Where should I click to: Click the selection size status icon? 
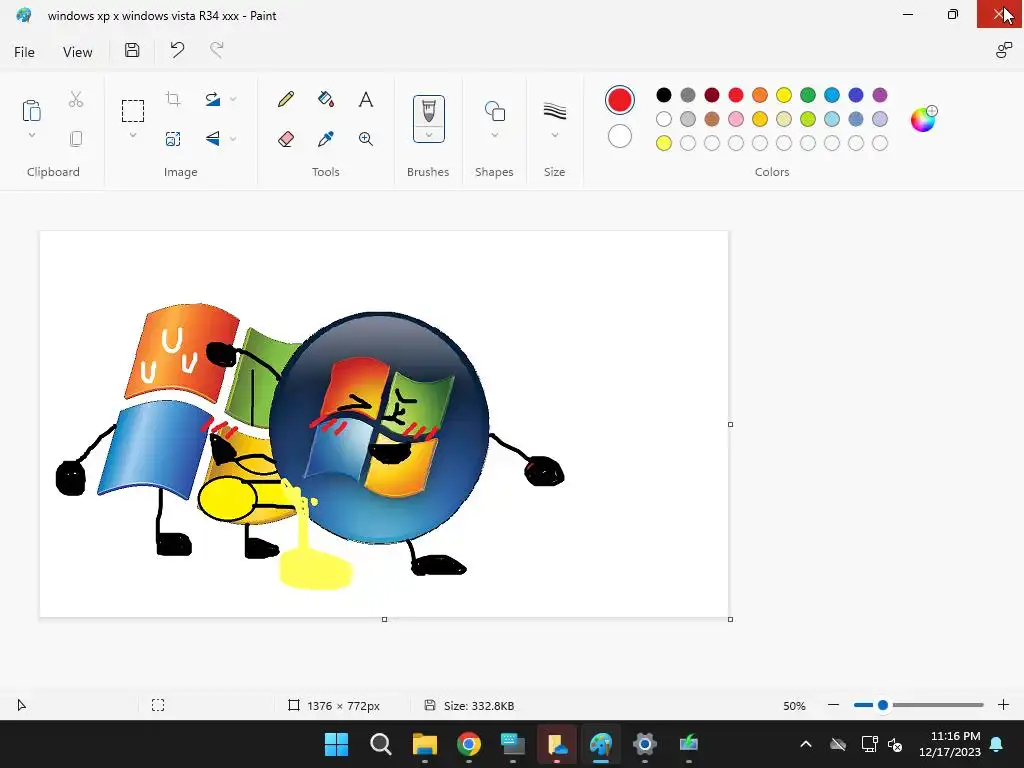click(158, 705)
